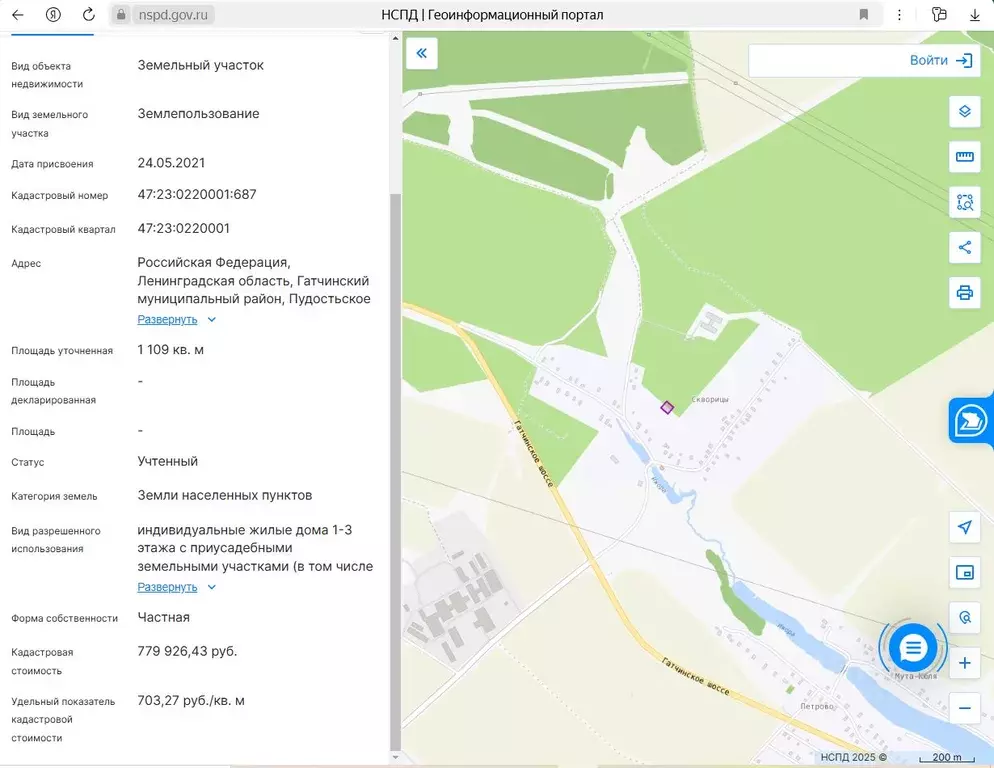
Task: Expand permitted use text with Развернуть
Action: [x=167, y=587]
